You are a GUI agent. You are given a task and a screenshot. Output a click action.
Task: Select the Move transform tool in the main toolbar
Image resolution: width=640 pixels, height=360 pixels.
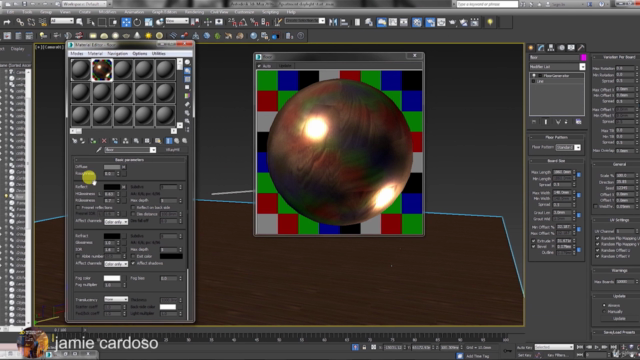(x=126, y=22)
